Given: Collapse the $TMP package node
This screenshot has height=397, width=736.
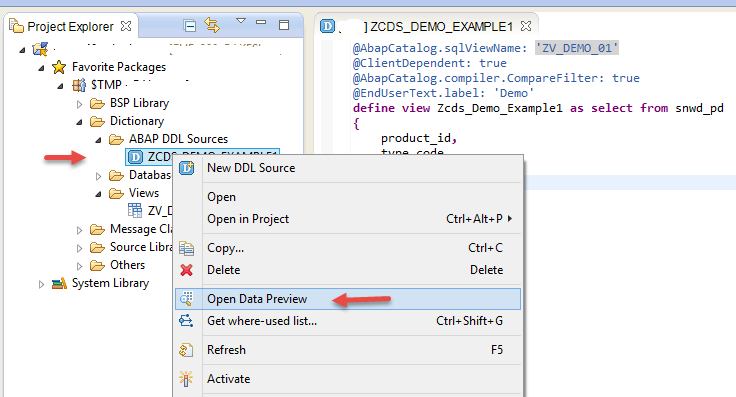Looking at the screenshot, I should click(x=61, y=86).
